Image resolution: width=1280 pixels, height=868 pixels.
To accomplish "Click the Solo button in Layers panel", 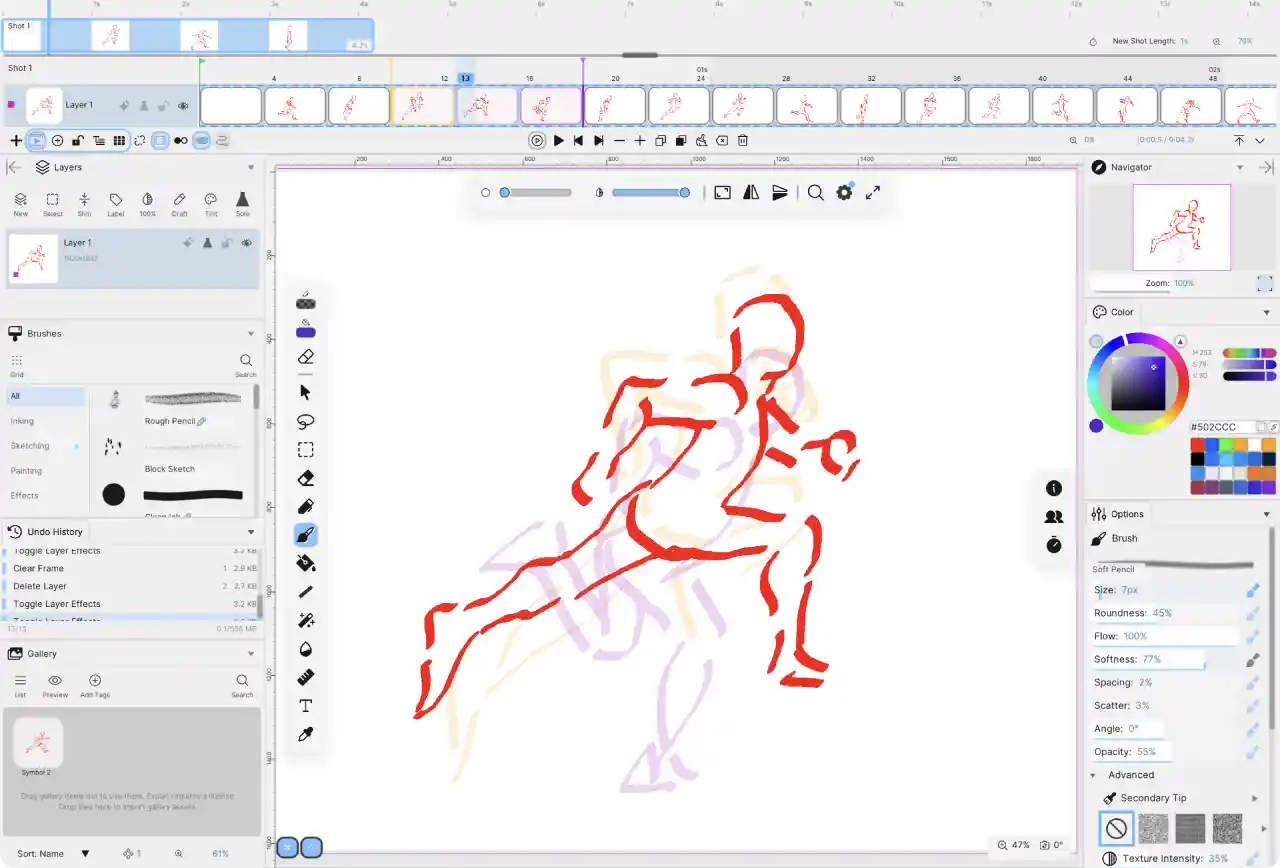I will [242, 204].
